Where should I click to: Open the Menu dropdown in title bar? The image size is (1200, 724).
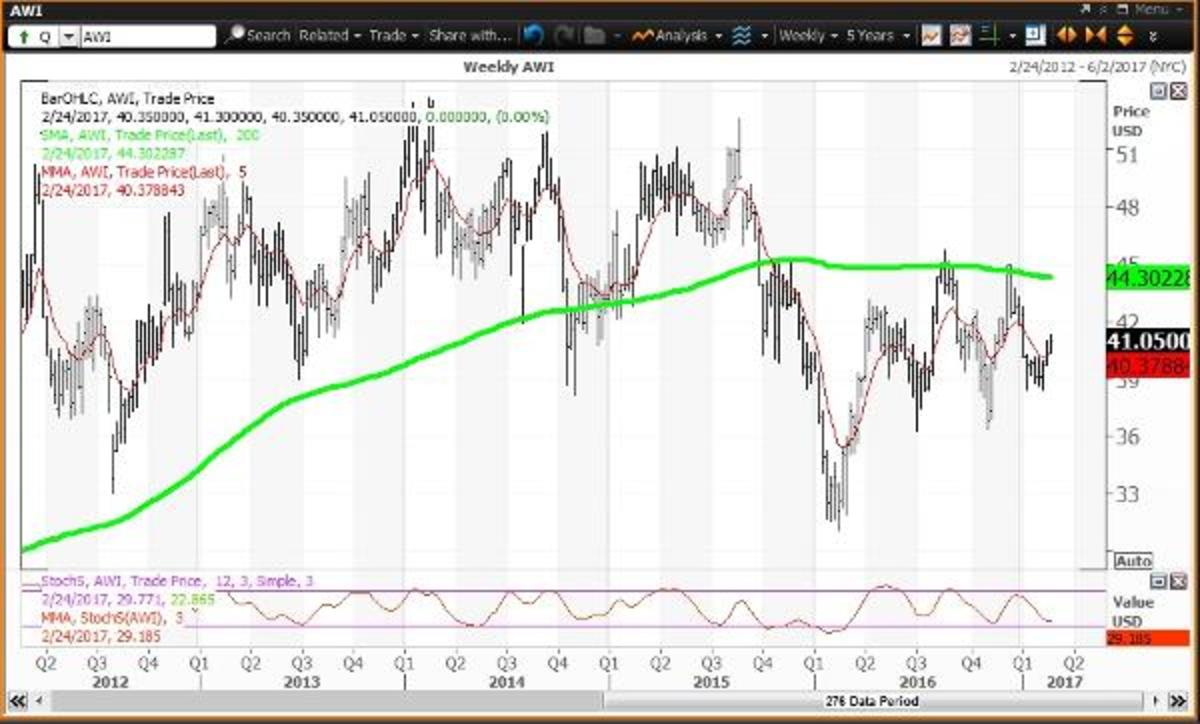coord(1159,10)
